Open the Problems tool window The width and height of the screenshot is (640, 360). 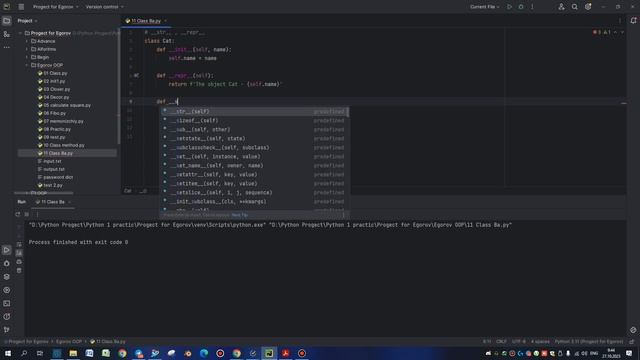pyautogui.click(x=7, y=316)
